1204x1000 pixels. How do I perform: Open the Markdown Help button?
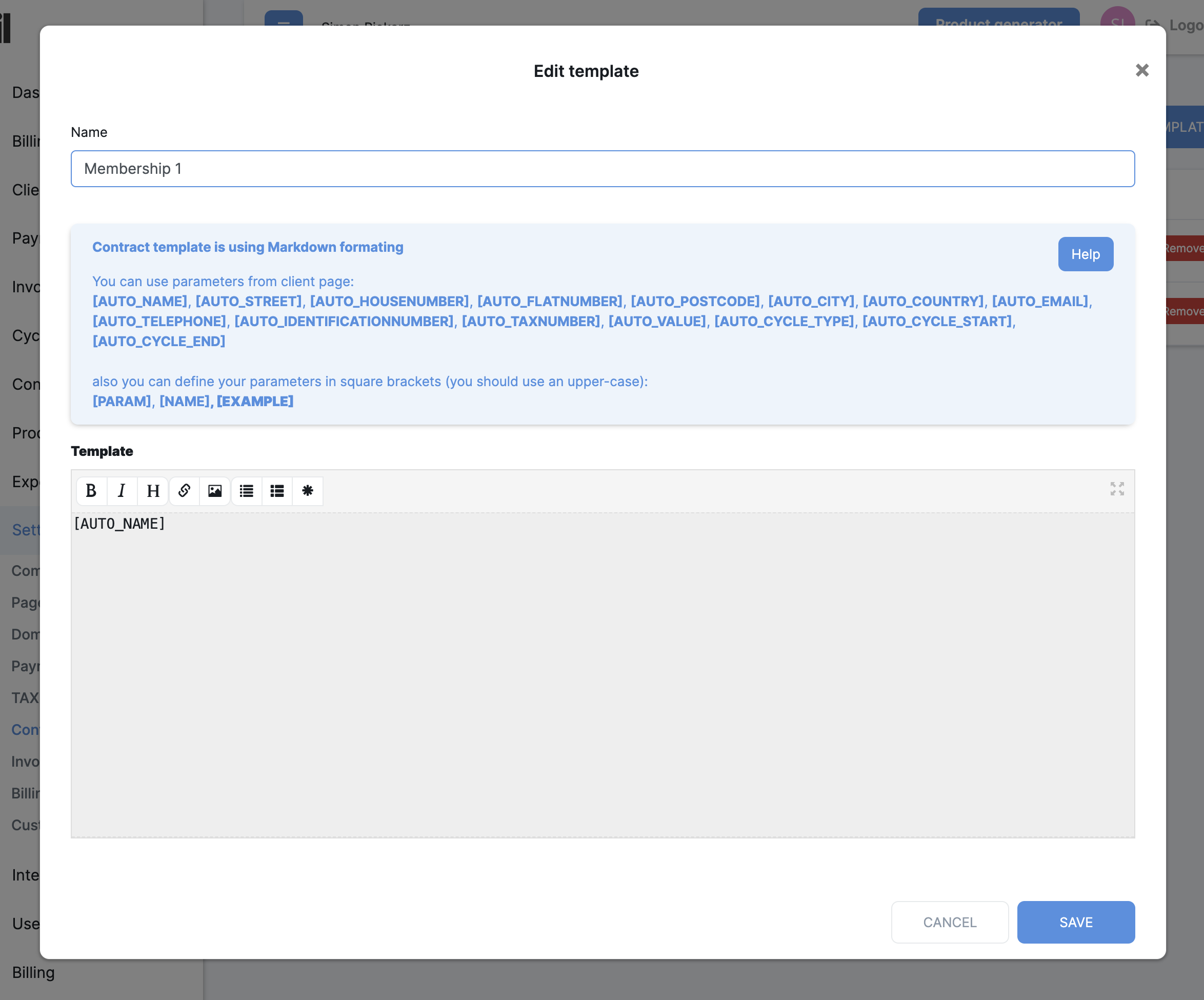[x=1086, y=254]
